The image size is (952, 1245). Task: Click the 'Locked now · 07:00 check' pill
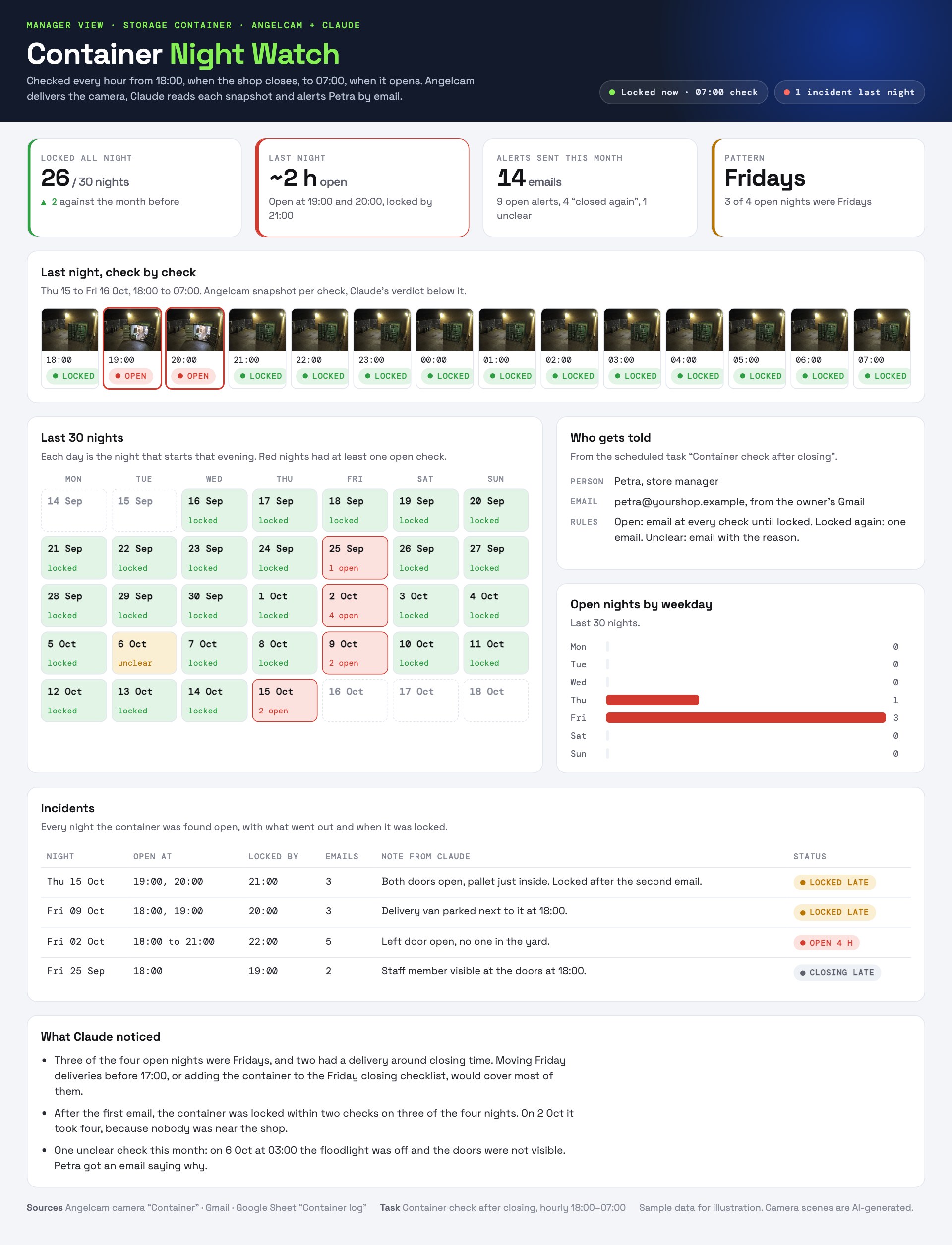[683, 92]
